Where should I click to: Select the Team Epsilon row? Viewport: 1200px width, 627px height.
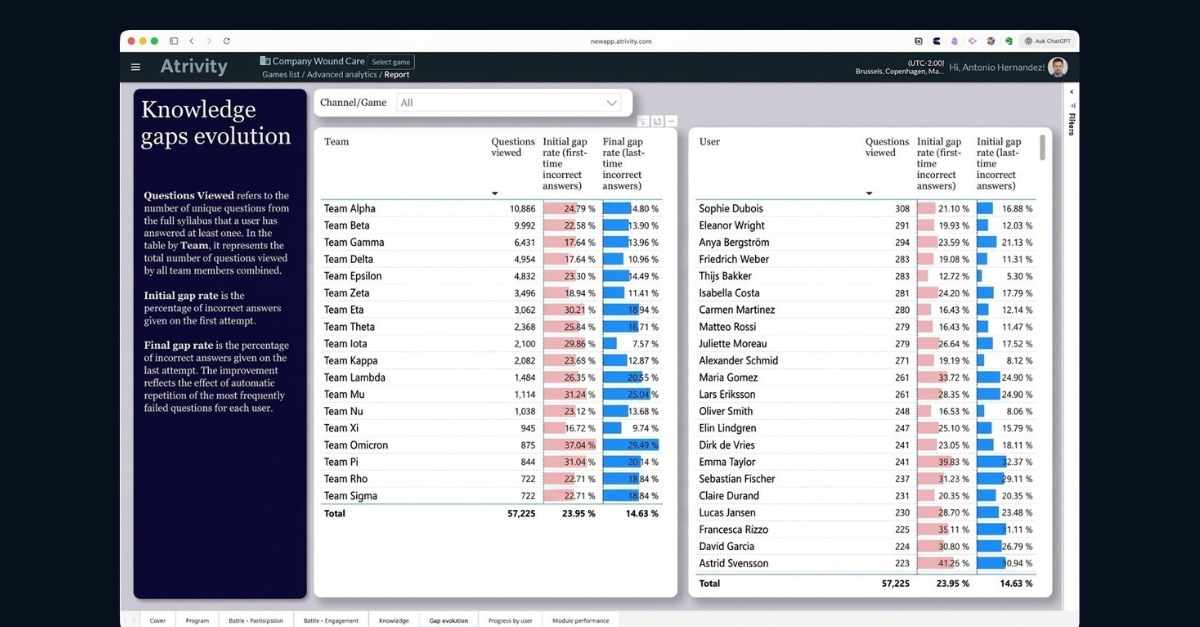pyautogui.click(x=492, y=276)
